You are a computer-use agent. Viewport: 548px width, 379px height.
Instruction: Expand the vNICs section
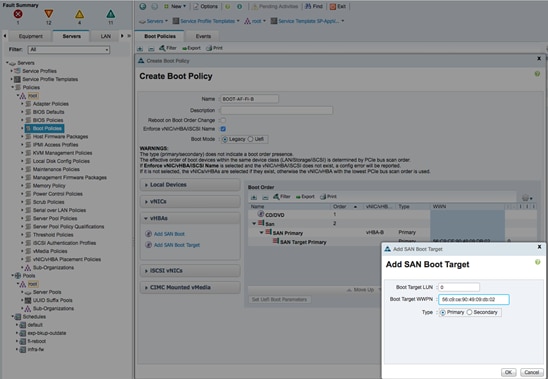pyautogui.click(x=190, y=201)
